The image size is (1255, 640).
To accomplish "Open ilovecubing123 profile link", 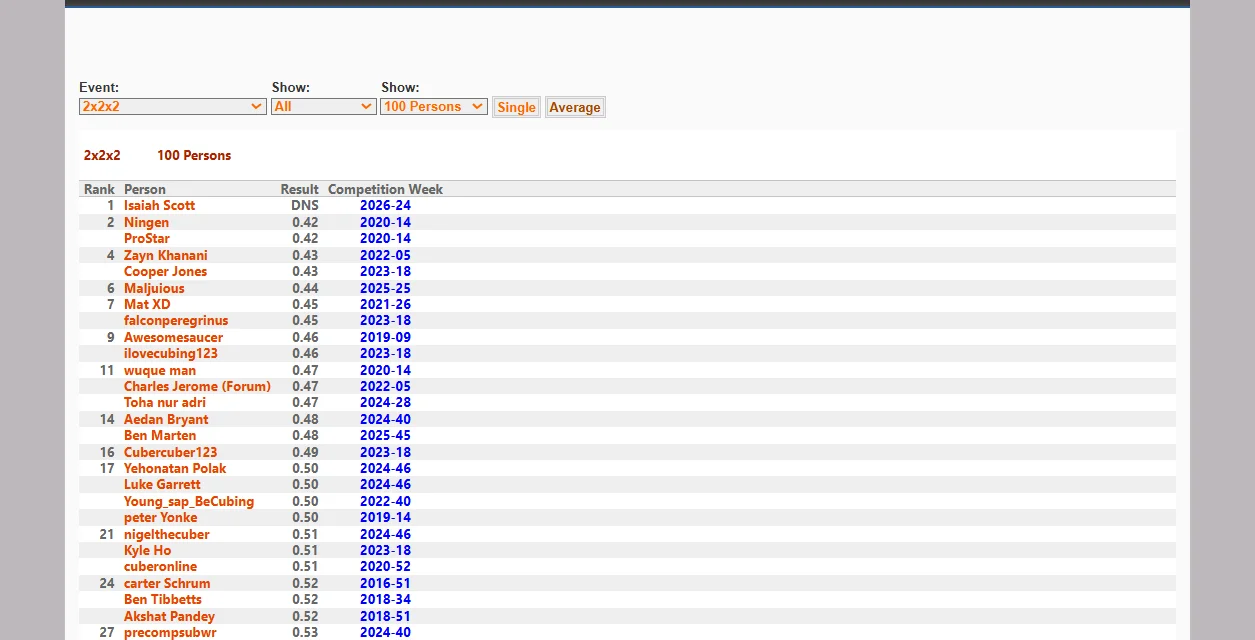I will click(x=171, y=354).
